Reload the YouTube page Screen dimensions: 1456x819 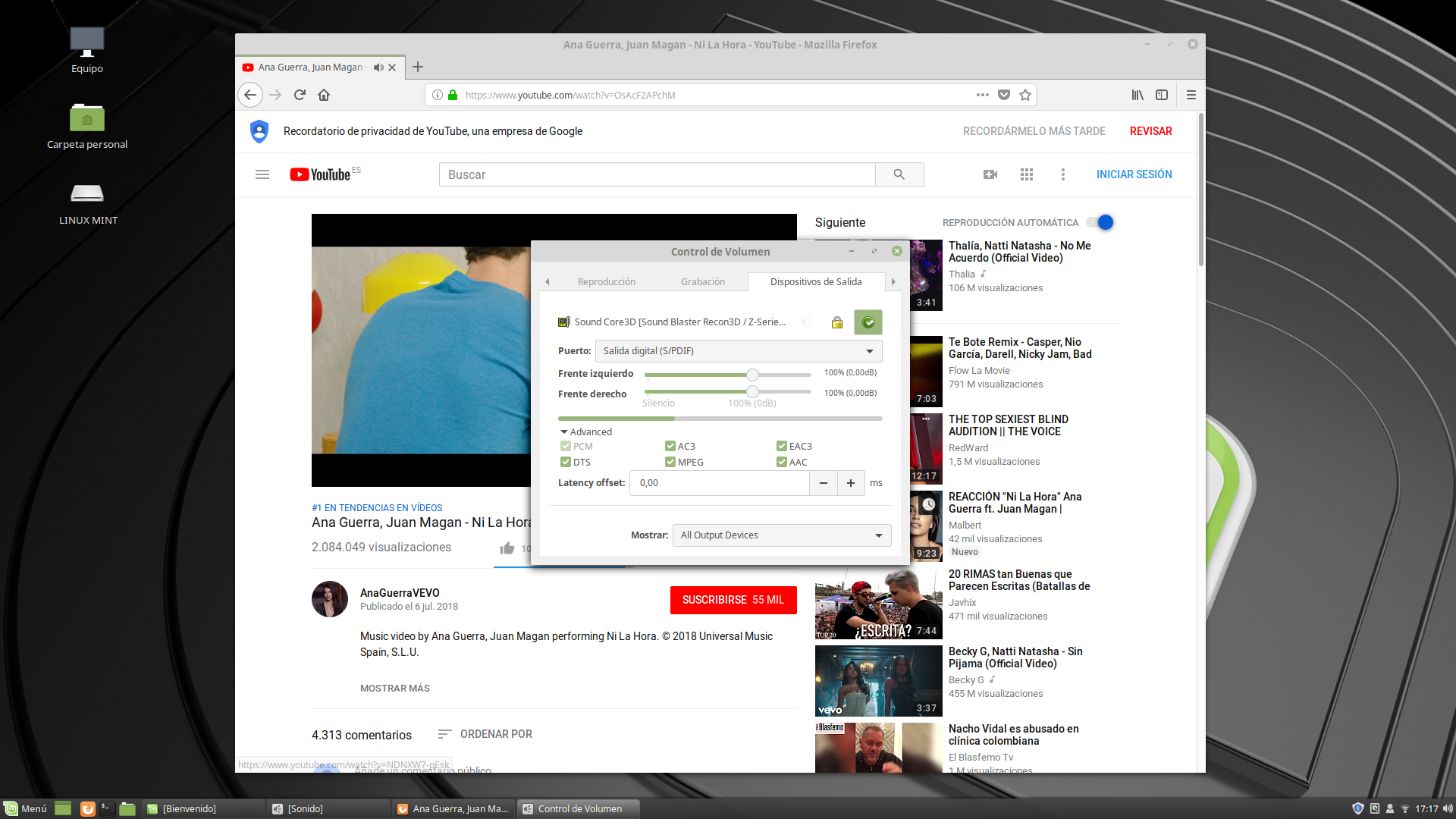tap(300, 95)
